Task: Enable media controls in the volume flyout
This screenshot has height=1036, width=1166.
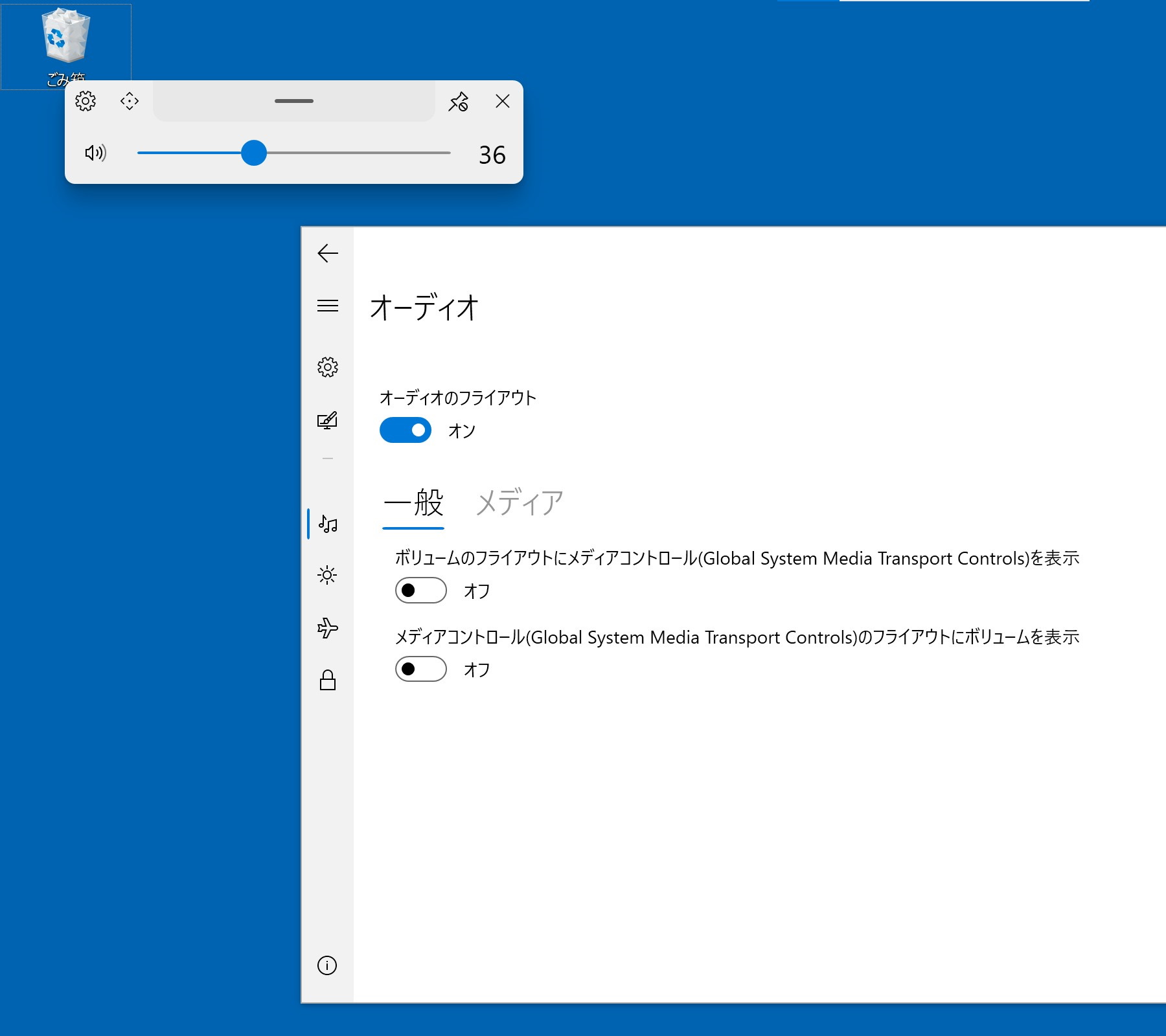Action: [420, 591]
